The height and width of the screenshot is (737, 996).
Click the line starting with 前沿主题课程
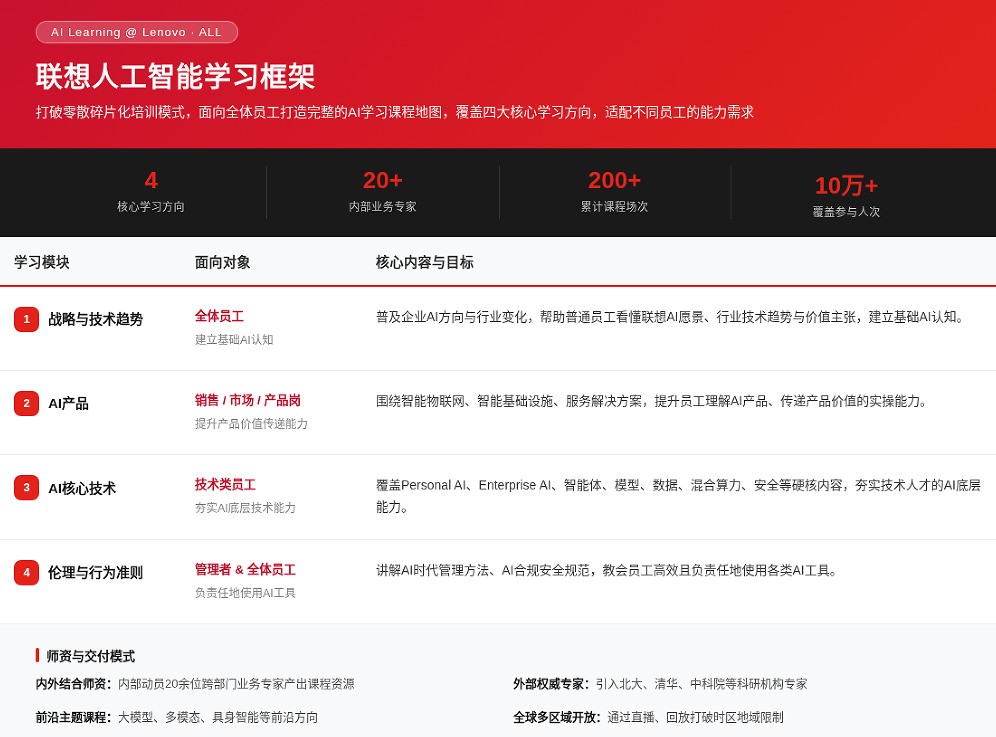tap(177, 717)
